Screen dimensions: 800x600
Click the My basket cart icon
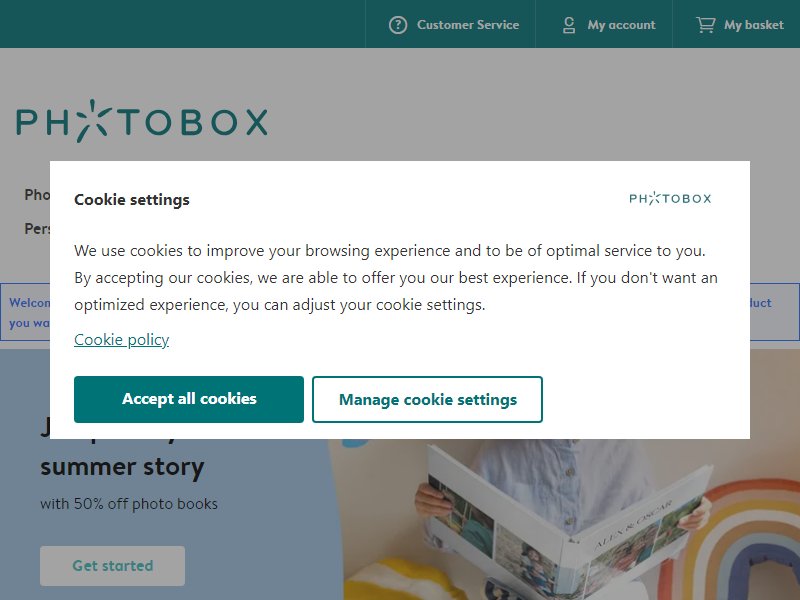click(x=706, y=24)
